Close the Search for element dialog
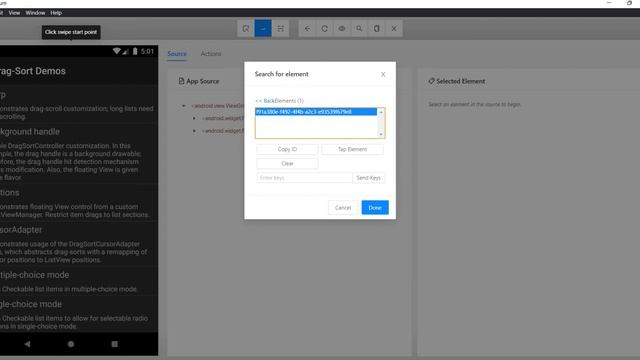 383,74
